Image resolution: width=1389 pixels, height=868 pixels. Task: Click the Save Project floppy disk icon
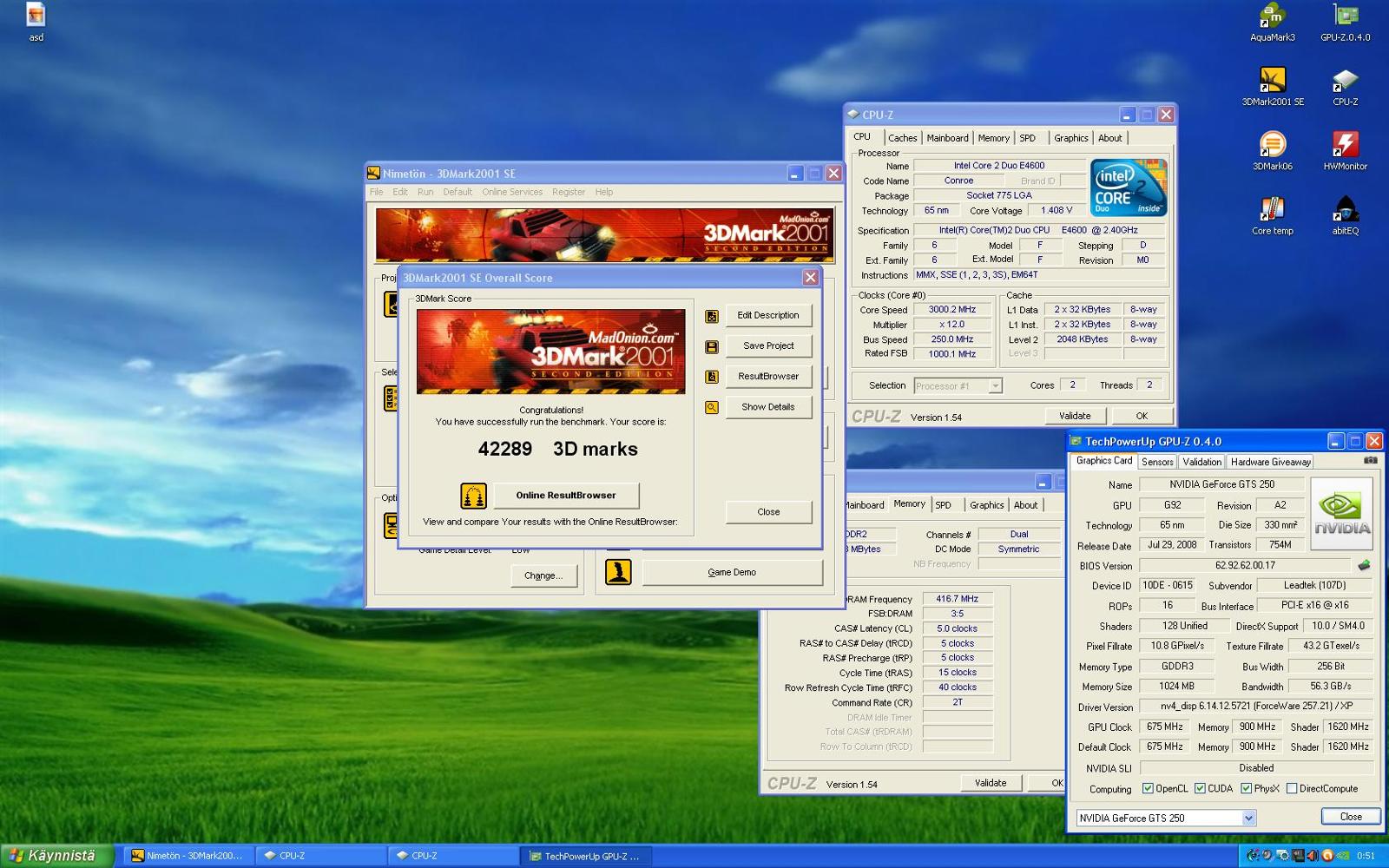click(x=712, y=347)
